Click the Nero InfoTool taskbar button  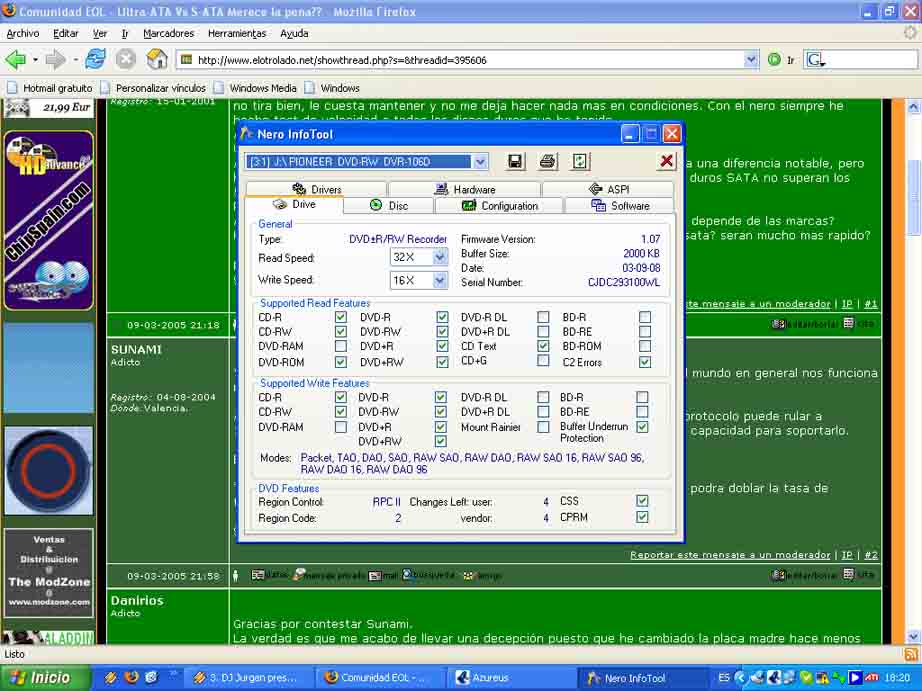point(642,677)
